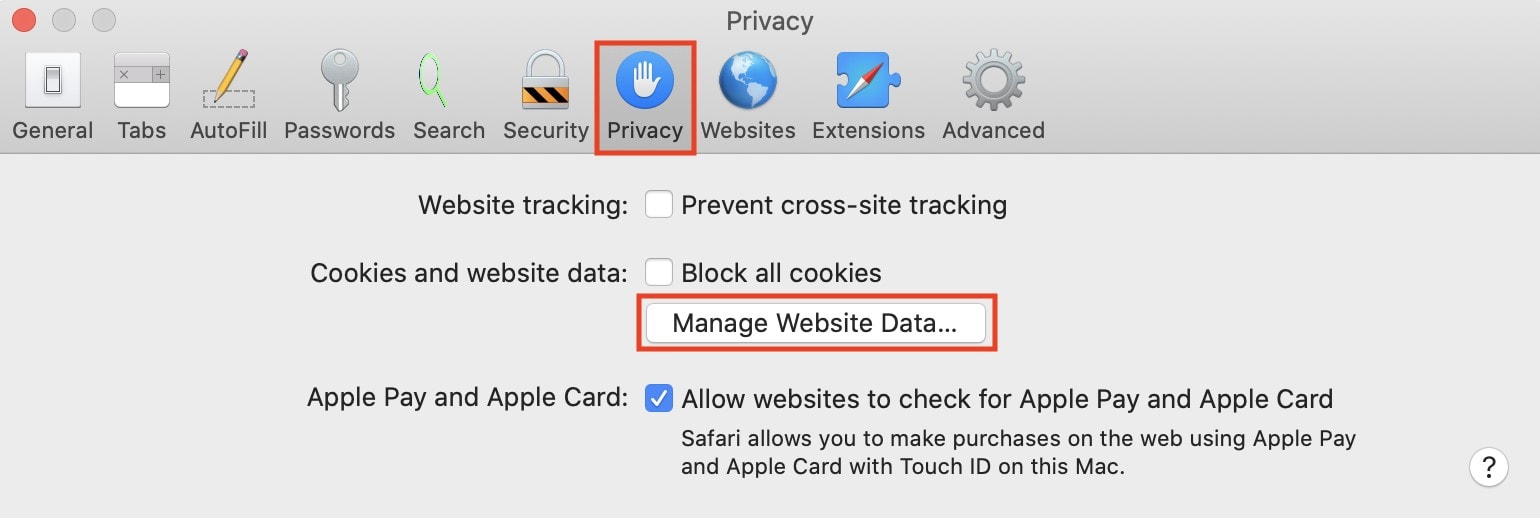Open Extensions puzzle piece icon
1540x518 pixels.
pyautogui.click(x=868, y=80)
